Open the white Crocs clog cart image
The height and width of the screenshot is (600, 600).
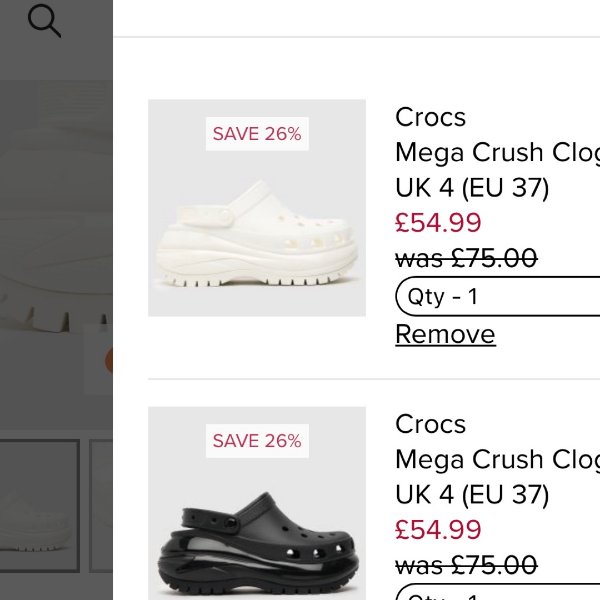point(257,208)
